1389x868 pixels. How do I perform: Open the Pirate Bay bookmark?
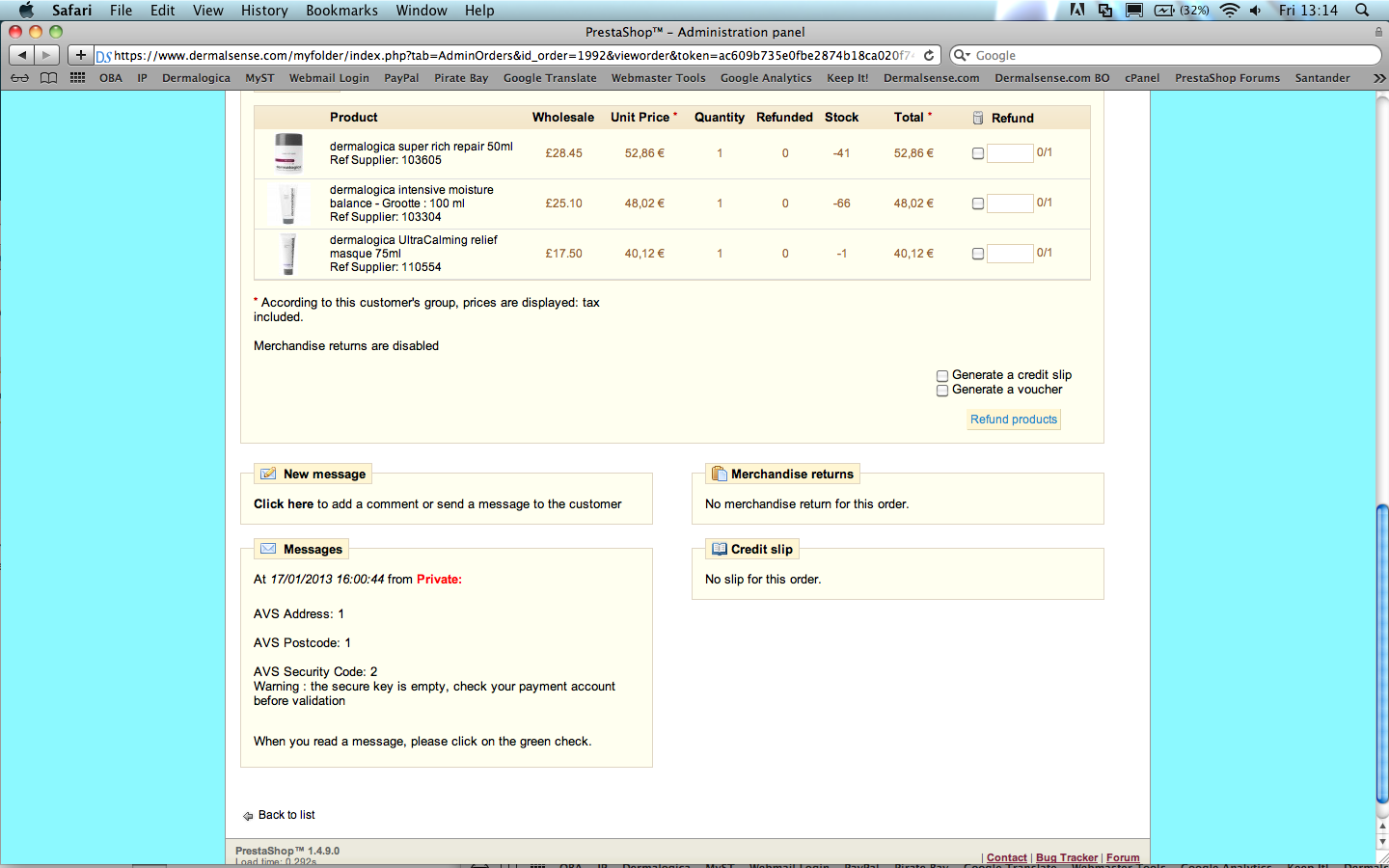point(461,78)
